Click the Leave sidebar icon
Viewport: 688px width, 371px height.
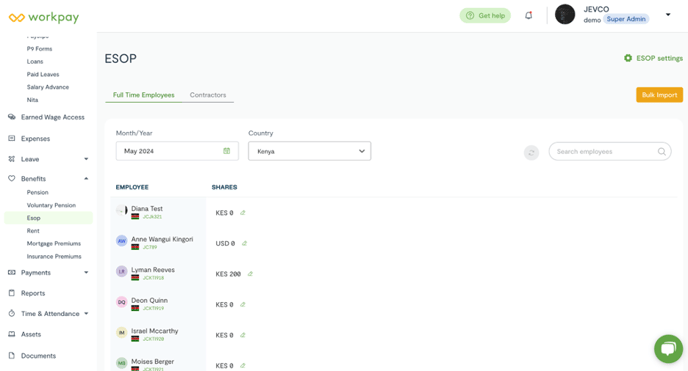pos(12,159)
